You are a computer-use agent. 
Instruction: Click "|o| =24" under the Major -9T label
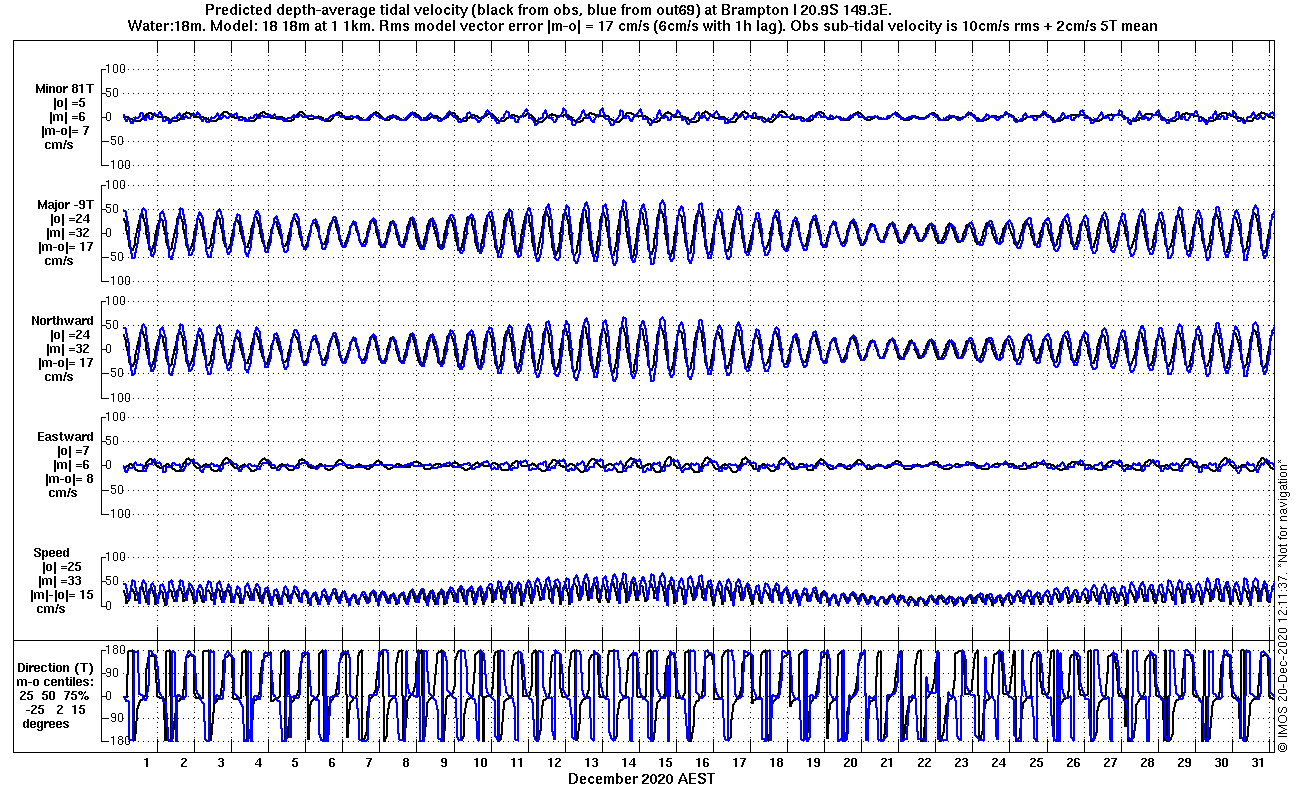70,219
